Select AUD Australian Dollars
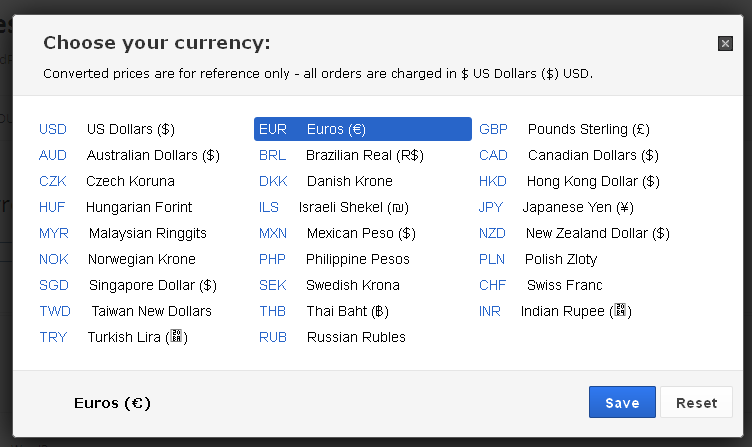Image resolution: width=752 pixels, height=447 pixels. click(129, 155)
